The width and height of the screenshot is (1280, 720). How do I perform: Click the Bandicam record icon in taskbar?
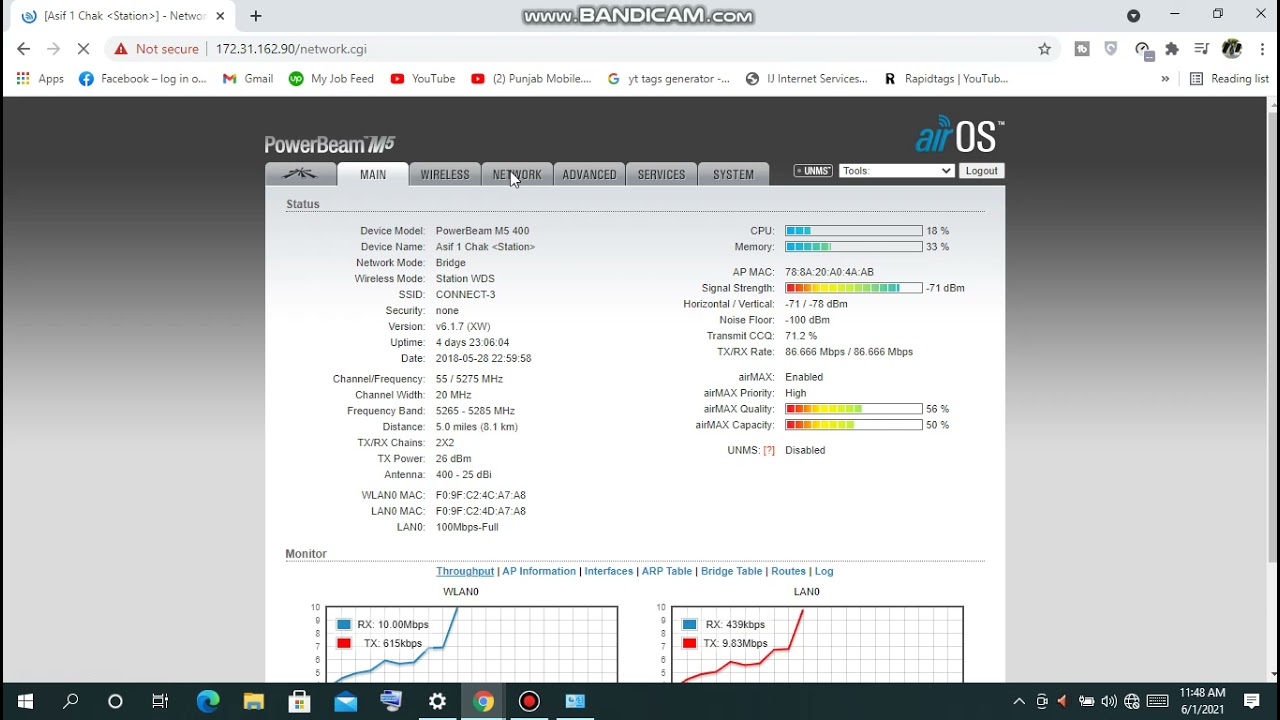pos(529,701)
